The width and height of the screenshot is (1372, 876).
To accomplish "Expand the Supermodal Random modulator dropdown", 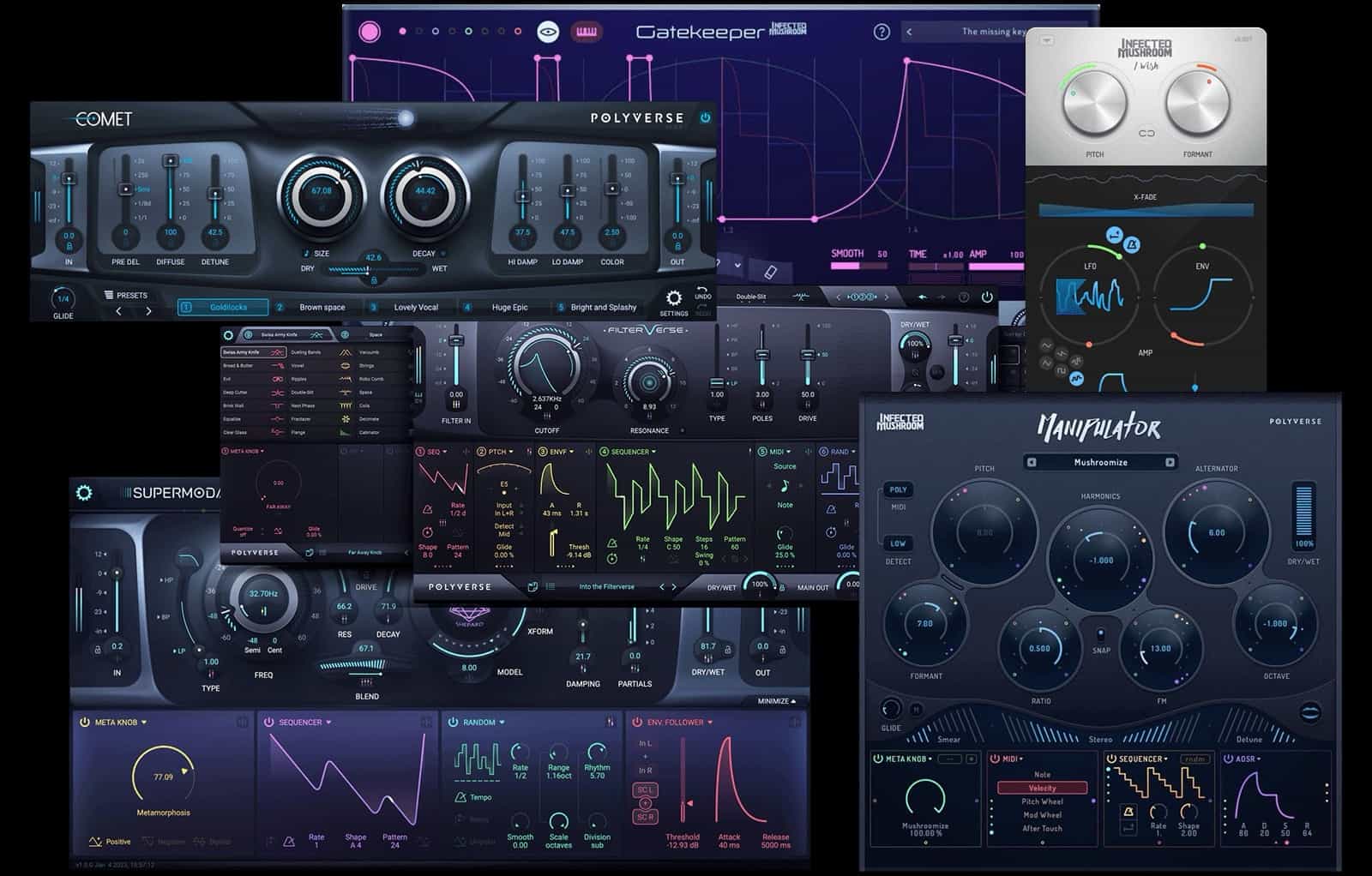I will coord(502,723).
